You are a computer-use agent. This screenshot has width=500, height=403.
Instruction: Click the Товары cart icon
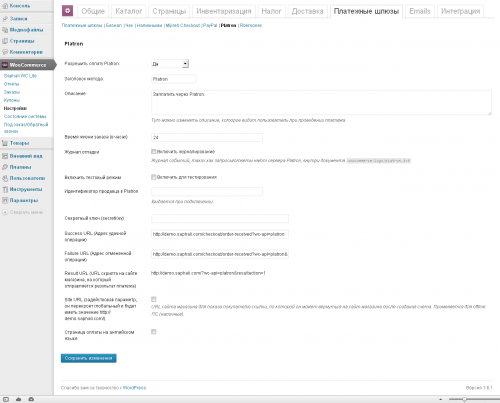(x=5, y=143)
